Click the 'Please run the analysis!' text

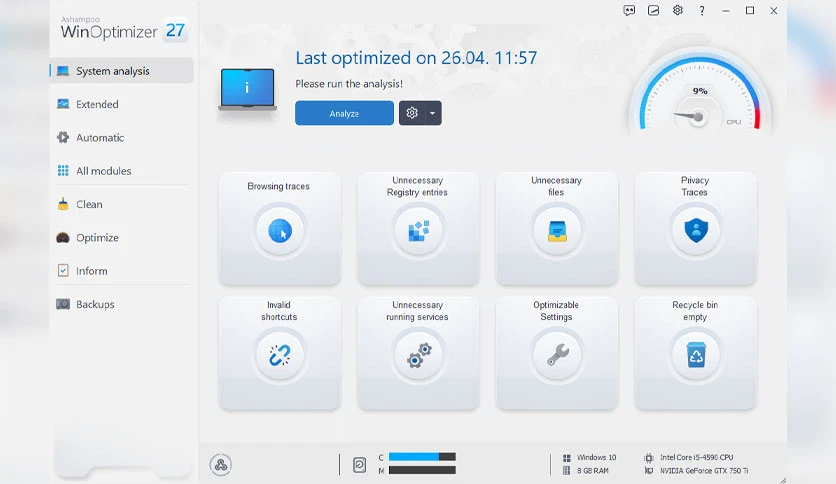pyautogui.click(x=349, y=84)
